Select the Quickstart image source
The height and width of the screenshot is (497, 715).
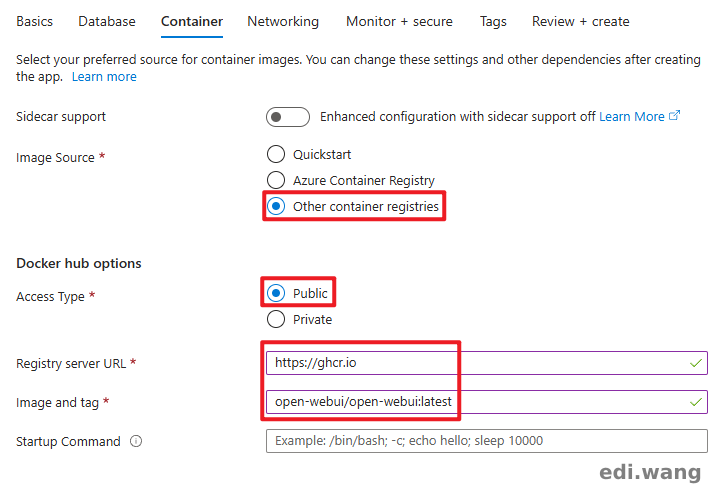(276, 155)
